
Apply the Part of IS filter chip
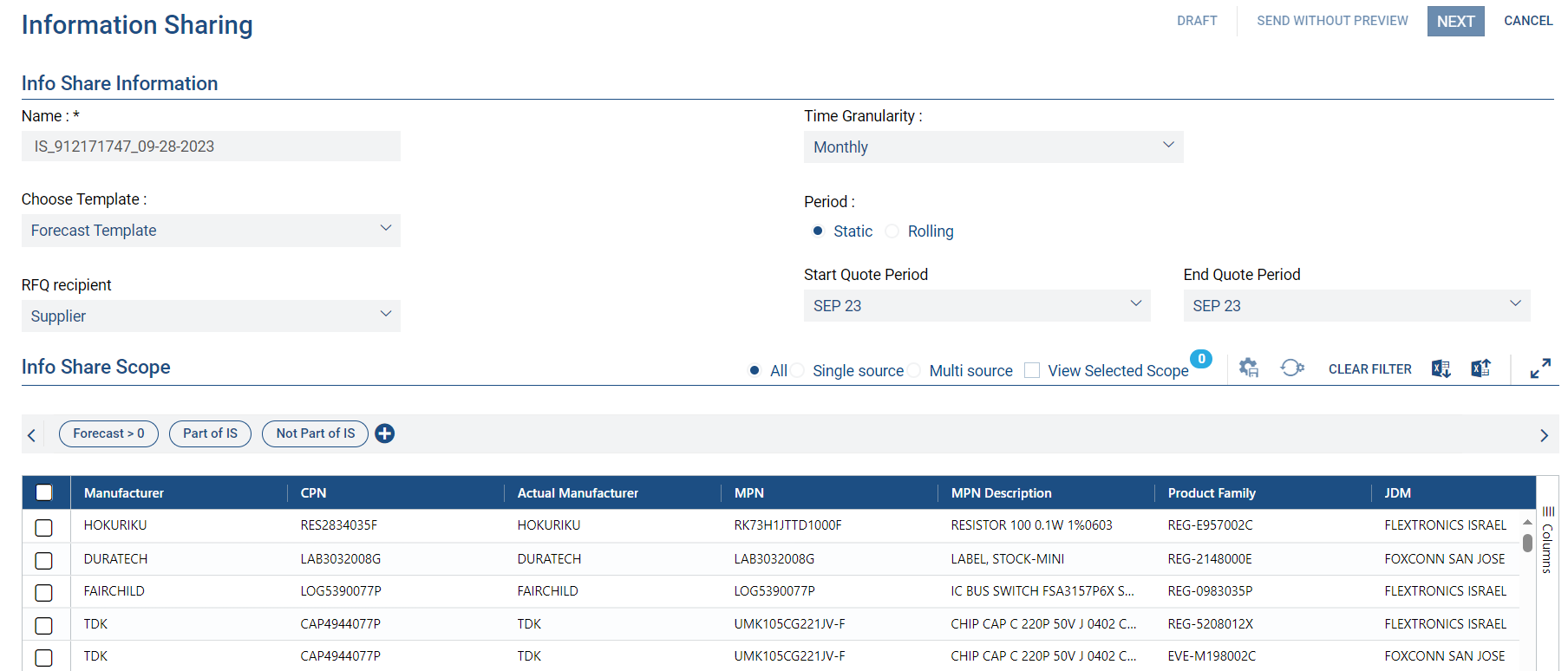(210, 433)
